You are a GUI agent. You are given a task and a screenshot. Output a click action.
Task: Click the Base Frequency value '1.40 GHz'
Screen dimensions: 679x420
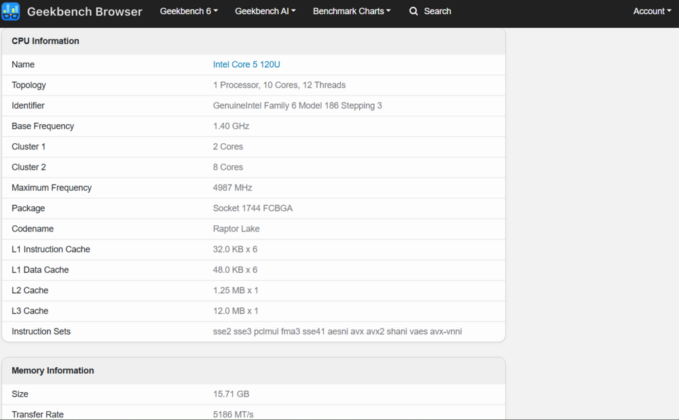point(231,126)
